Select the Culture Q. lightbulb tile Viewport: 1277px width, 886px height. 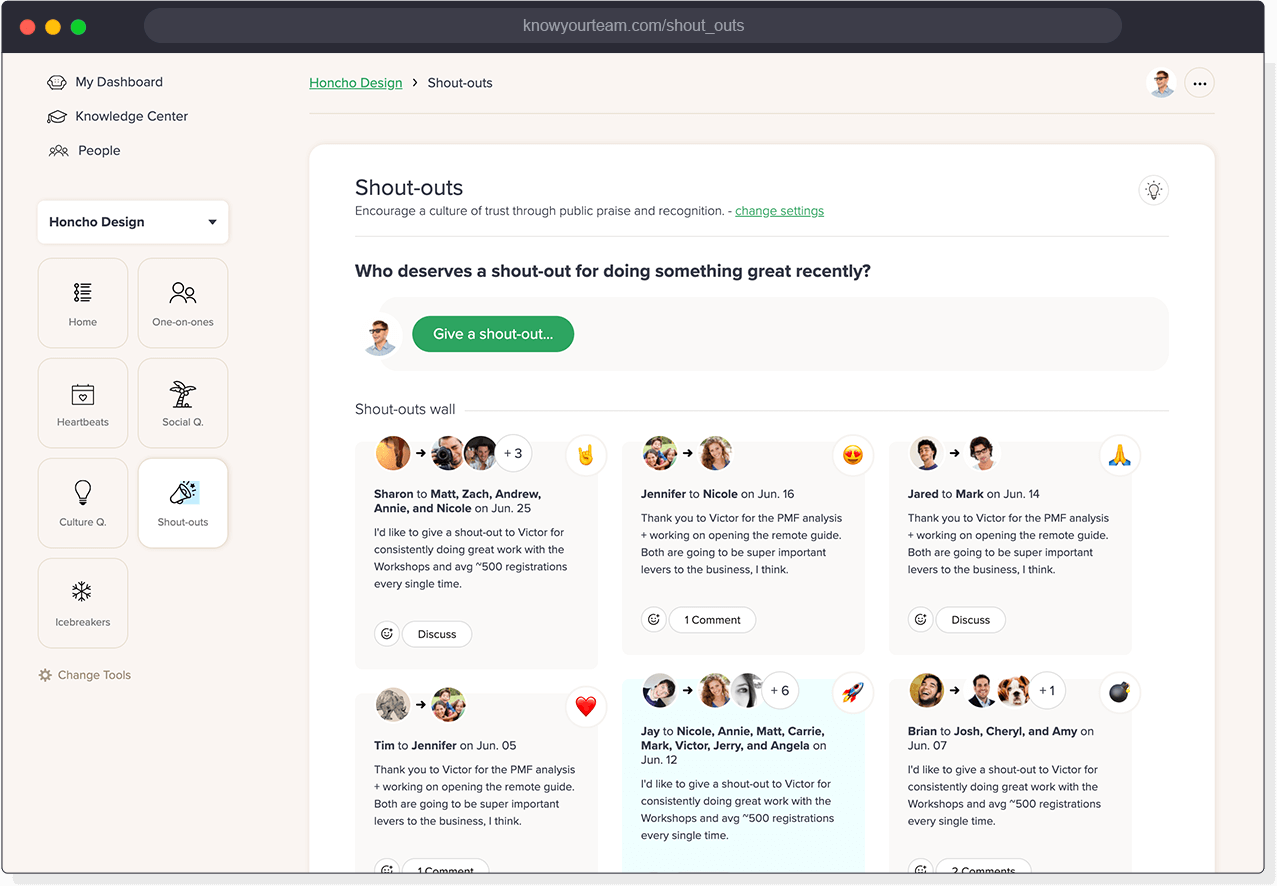tap(83, 503)
